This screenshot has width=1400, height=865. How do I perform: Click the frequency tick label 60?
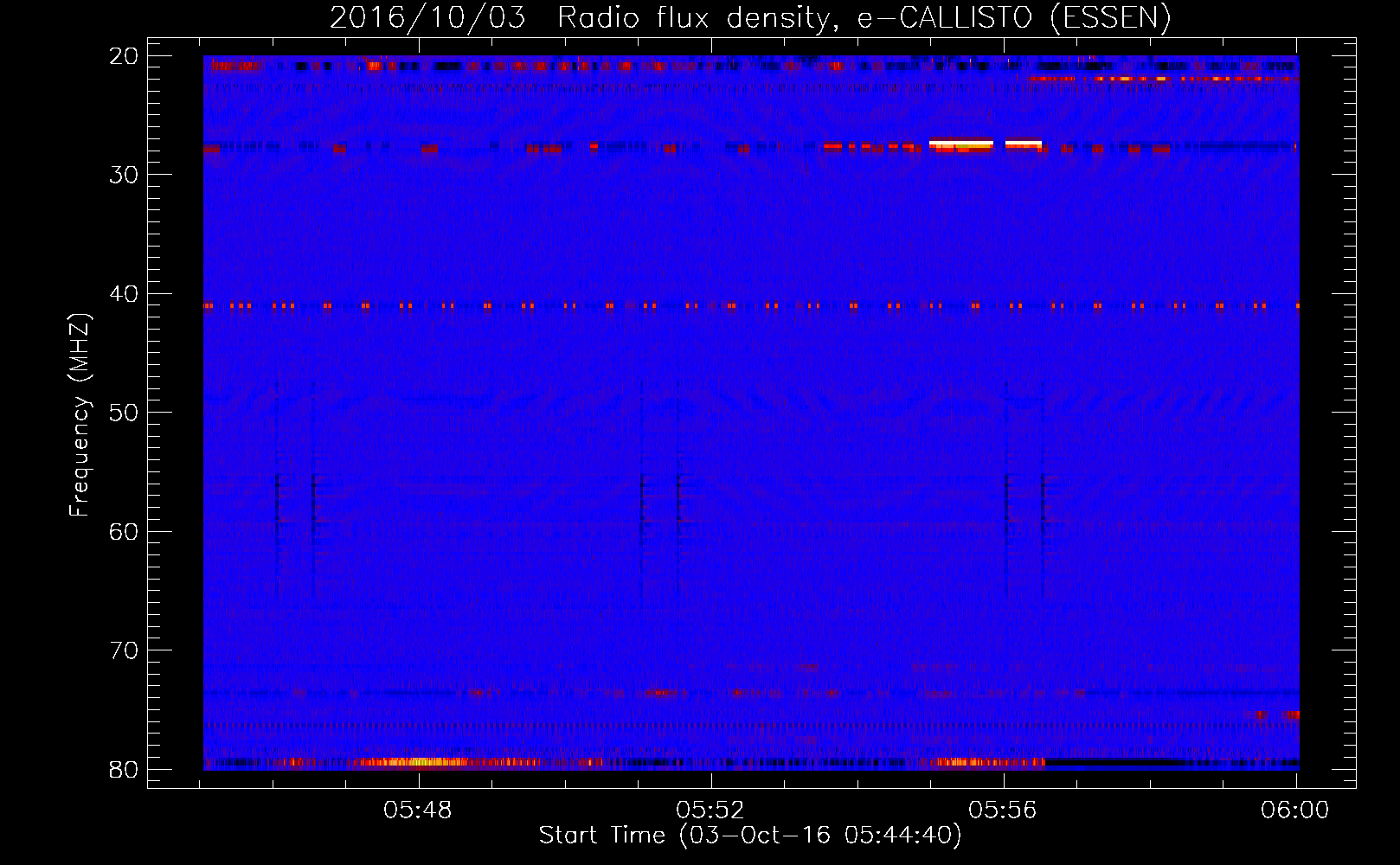coord(124,531)
